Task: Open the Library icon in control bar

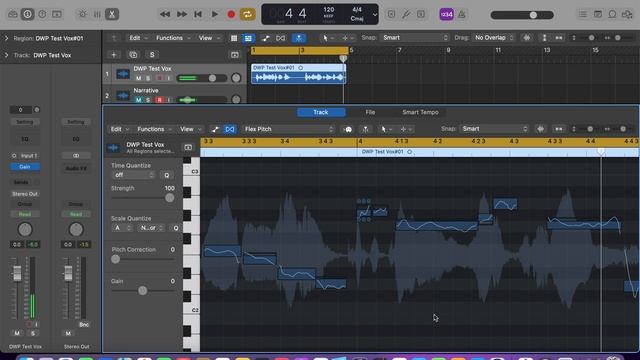Action: [x=13, y=14]
